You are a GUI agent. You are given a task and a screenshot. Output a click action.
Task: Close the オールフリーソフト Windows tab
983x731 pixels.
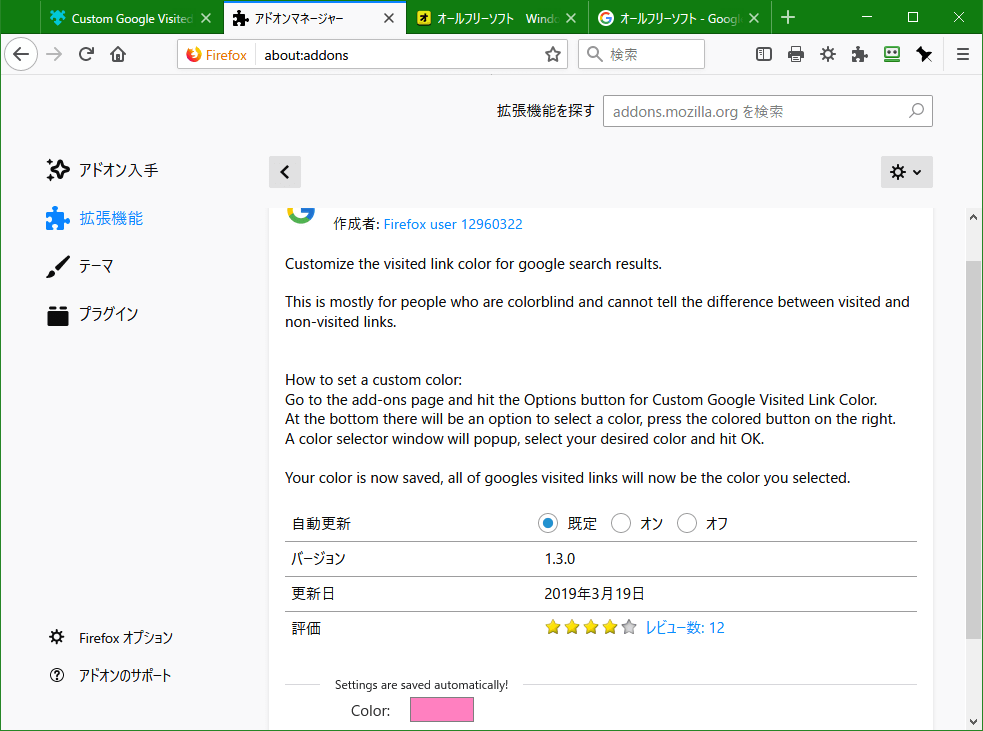pos(570,18)
